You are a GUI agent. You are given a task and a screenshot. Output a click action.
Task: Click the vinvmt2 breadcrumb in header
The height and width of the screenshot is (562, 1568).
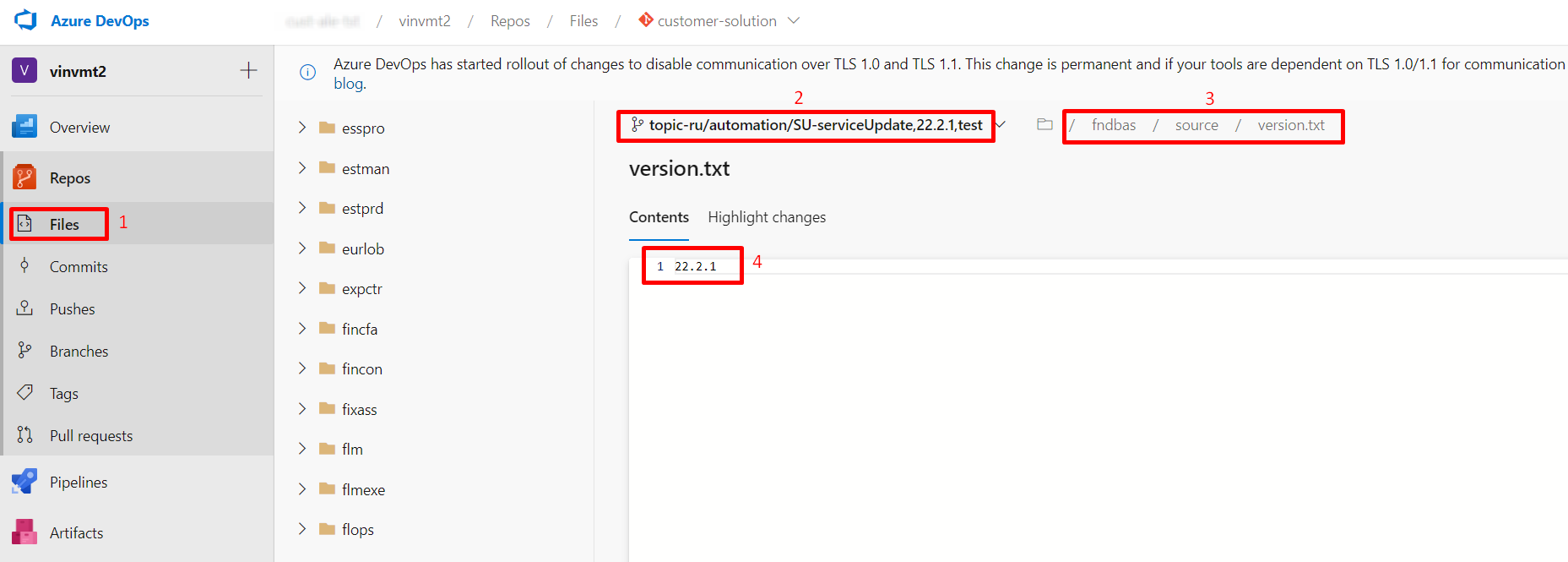[425, 21]
